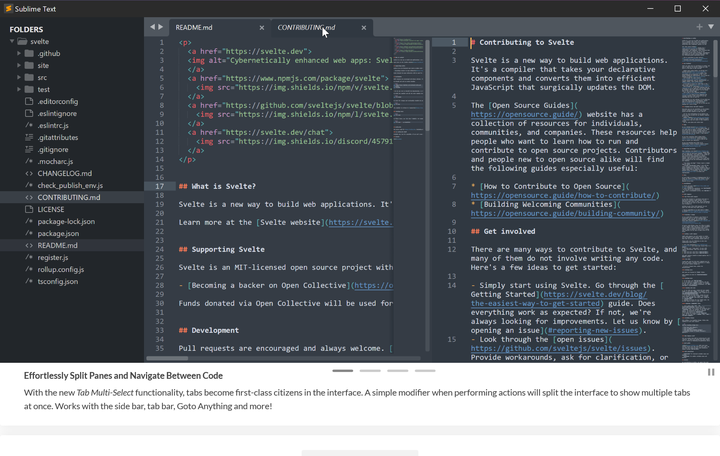Click the check_publish_env.js code icon
The width and height of the screenshot is (720, 456).
coord(29,185)
